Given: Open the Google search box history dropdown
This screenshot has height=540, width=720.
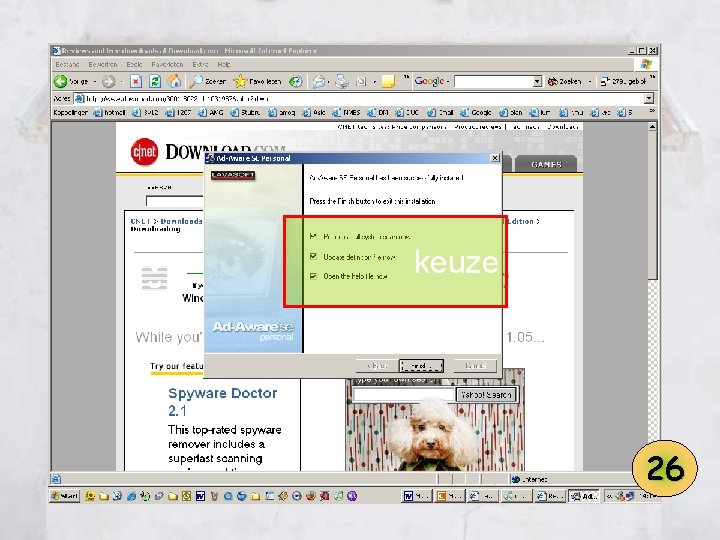Looking at the screenshot, I should (537, 82).
